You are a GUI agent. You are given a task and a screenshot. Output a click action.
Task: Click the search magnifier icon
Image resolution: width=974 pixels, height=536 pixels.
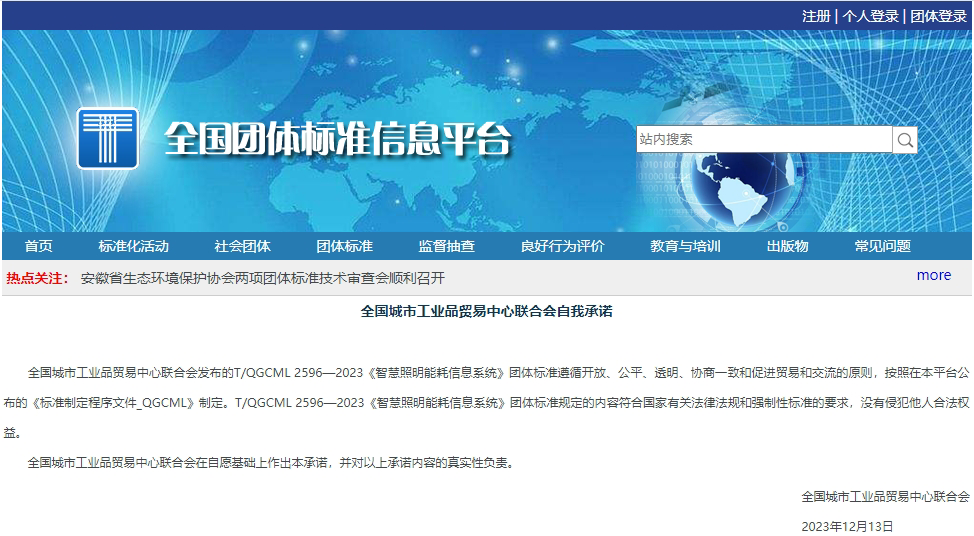point(905,140)
